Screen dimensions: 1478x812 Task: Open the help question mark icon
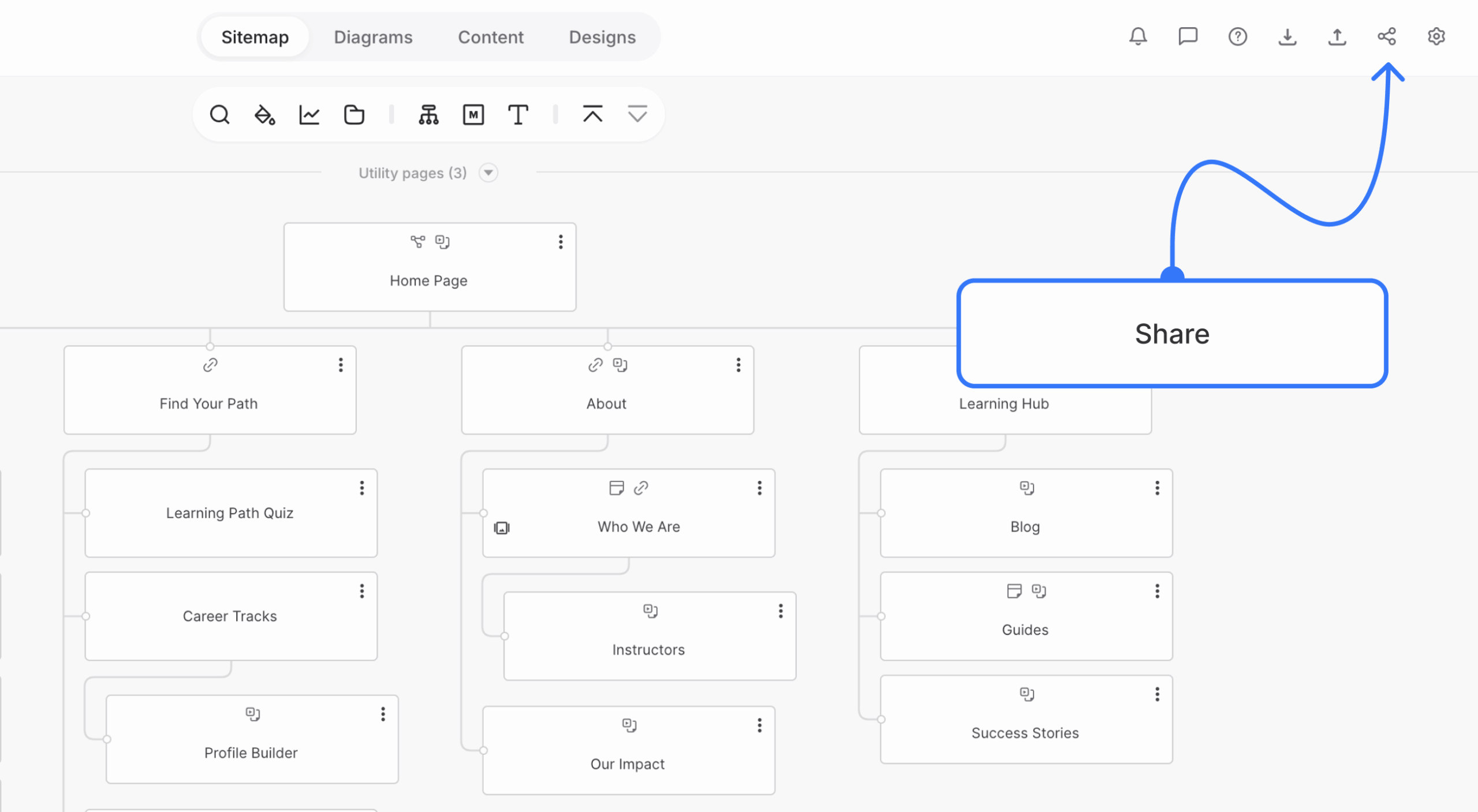pos(1237,36)
